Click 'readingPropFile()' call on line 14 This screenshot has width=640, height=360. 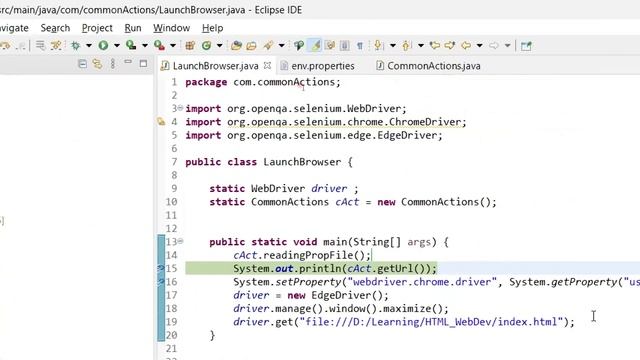tap(314, 255)
